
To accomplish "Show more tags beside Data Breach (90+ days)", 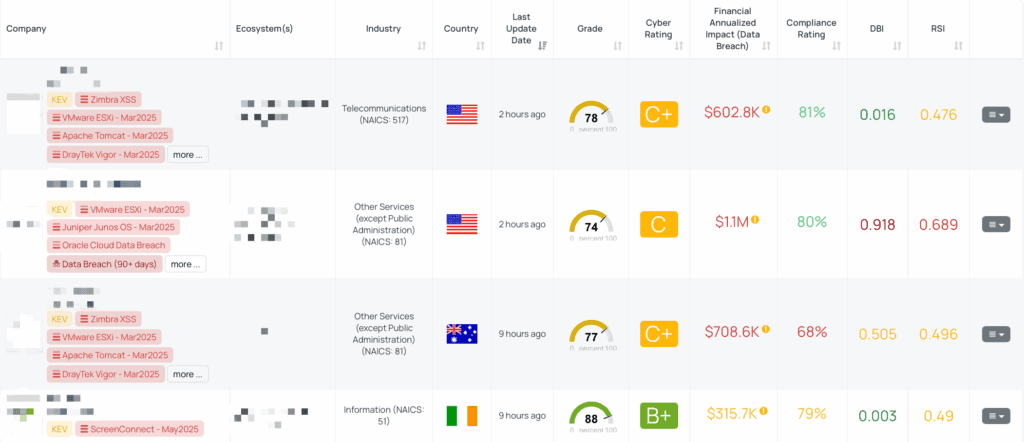I will pyautogui.click(x=185, y=264).
